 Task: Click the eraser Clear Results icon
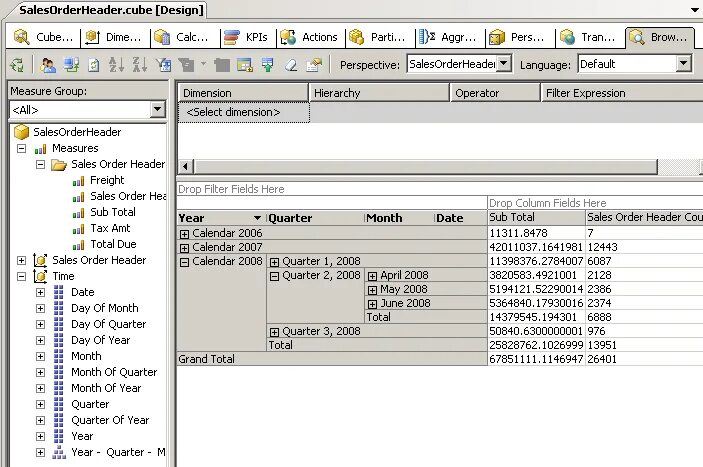point(291,65)
